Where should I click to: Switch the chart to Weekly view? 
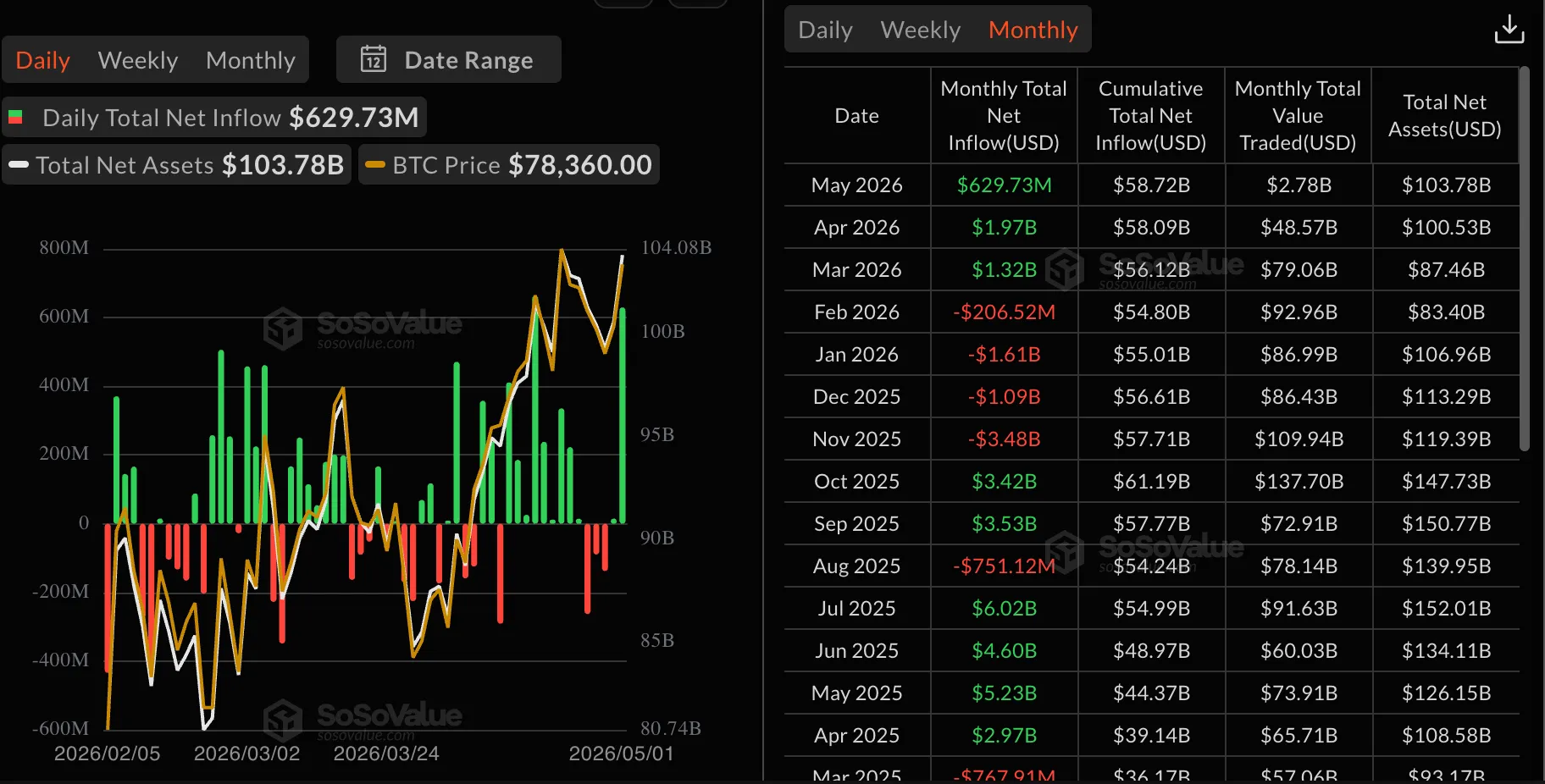138,60
